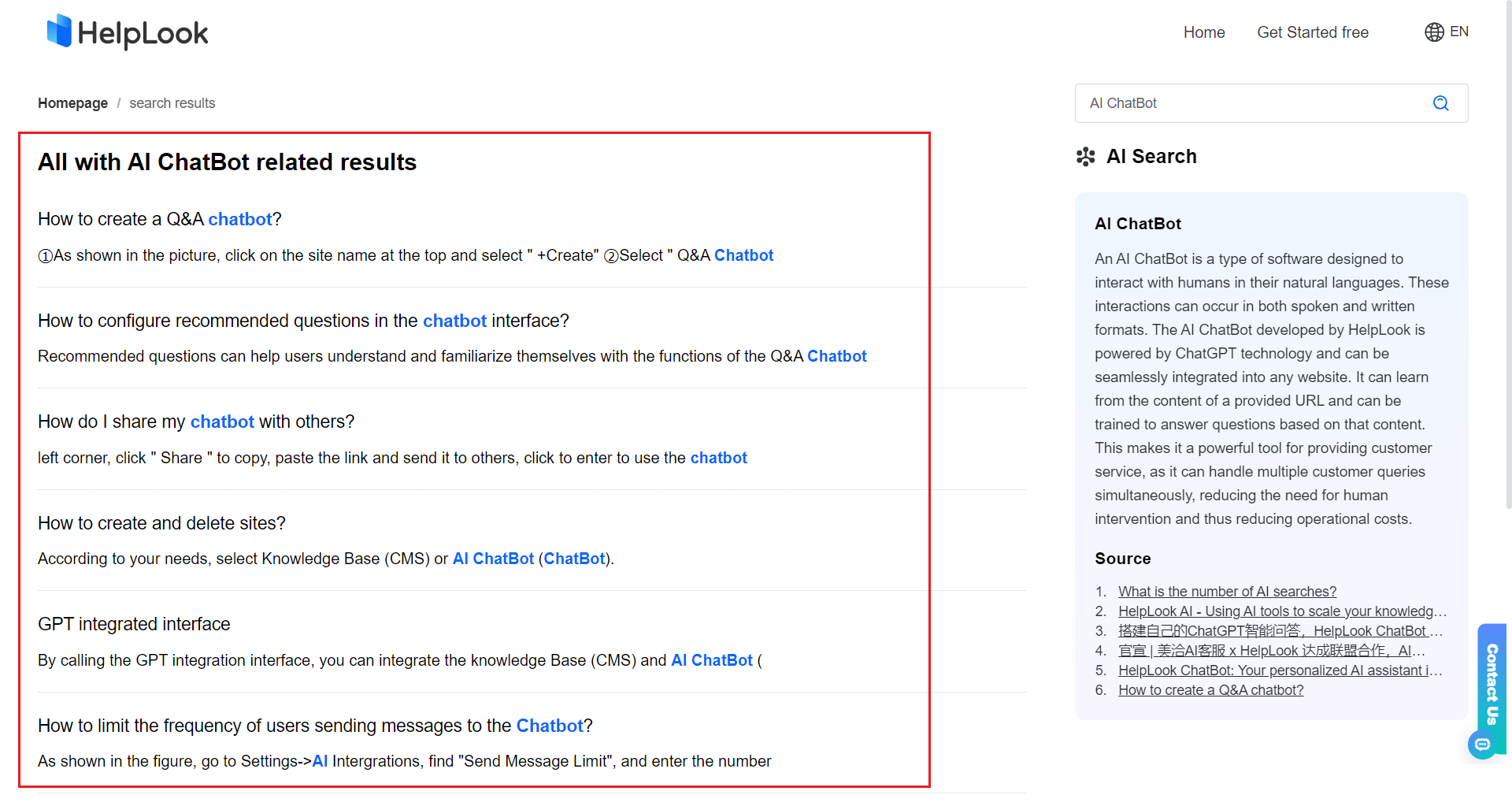Open 'How to create a Q&A chatbot?' result

coord(160,219)
